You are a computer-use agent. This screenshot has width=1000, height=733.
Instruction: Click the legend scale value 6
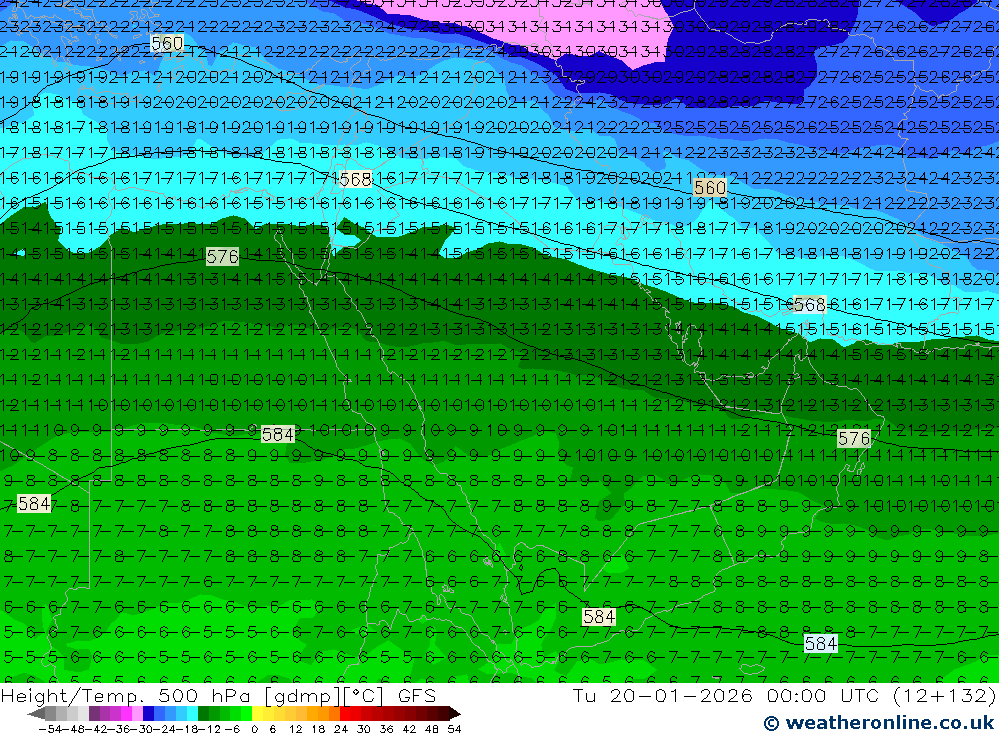tap(272, 729)
